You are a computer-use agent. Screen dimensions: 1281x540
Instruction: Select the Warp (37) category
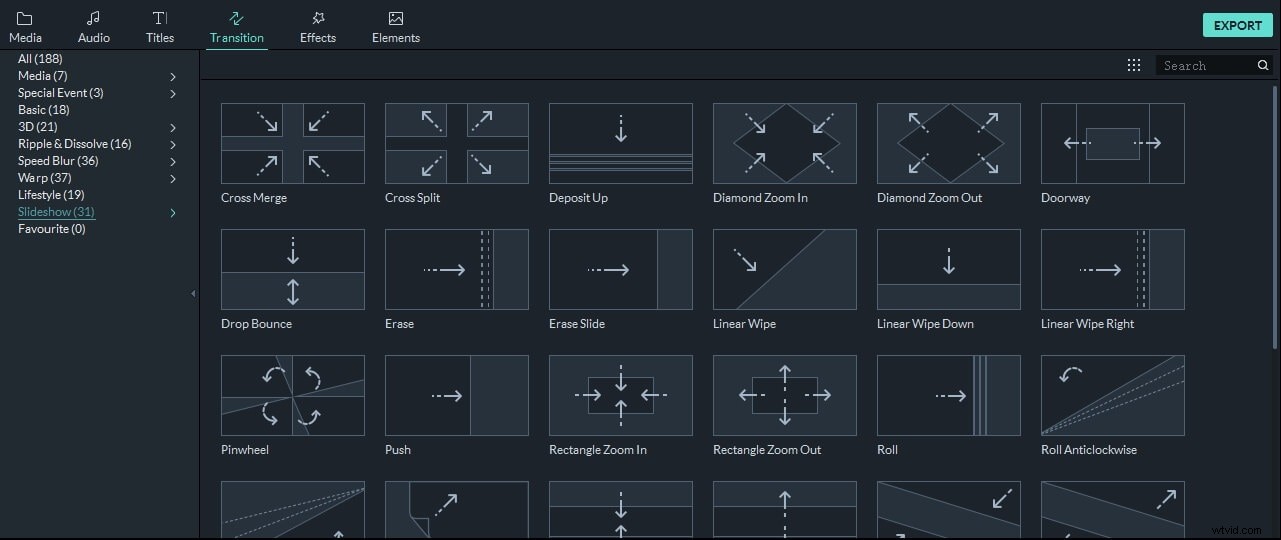[45, 178]
